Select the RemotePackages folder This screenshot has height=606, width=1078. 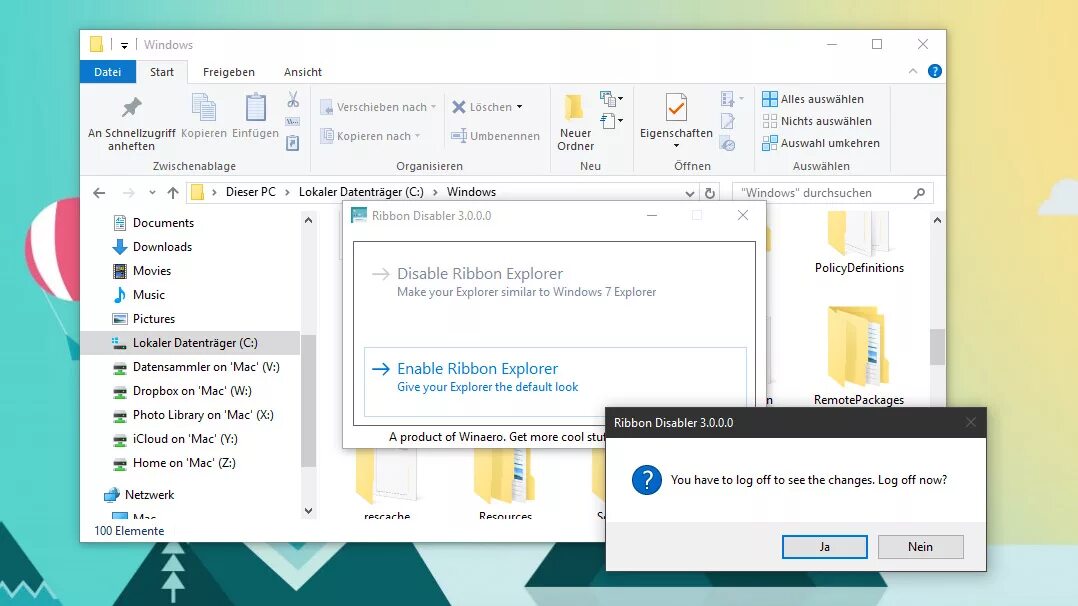[x=859, y=356]
